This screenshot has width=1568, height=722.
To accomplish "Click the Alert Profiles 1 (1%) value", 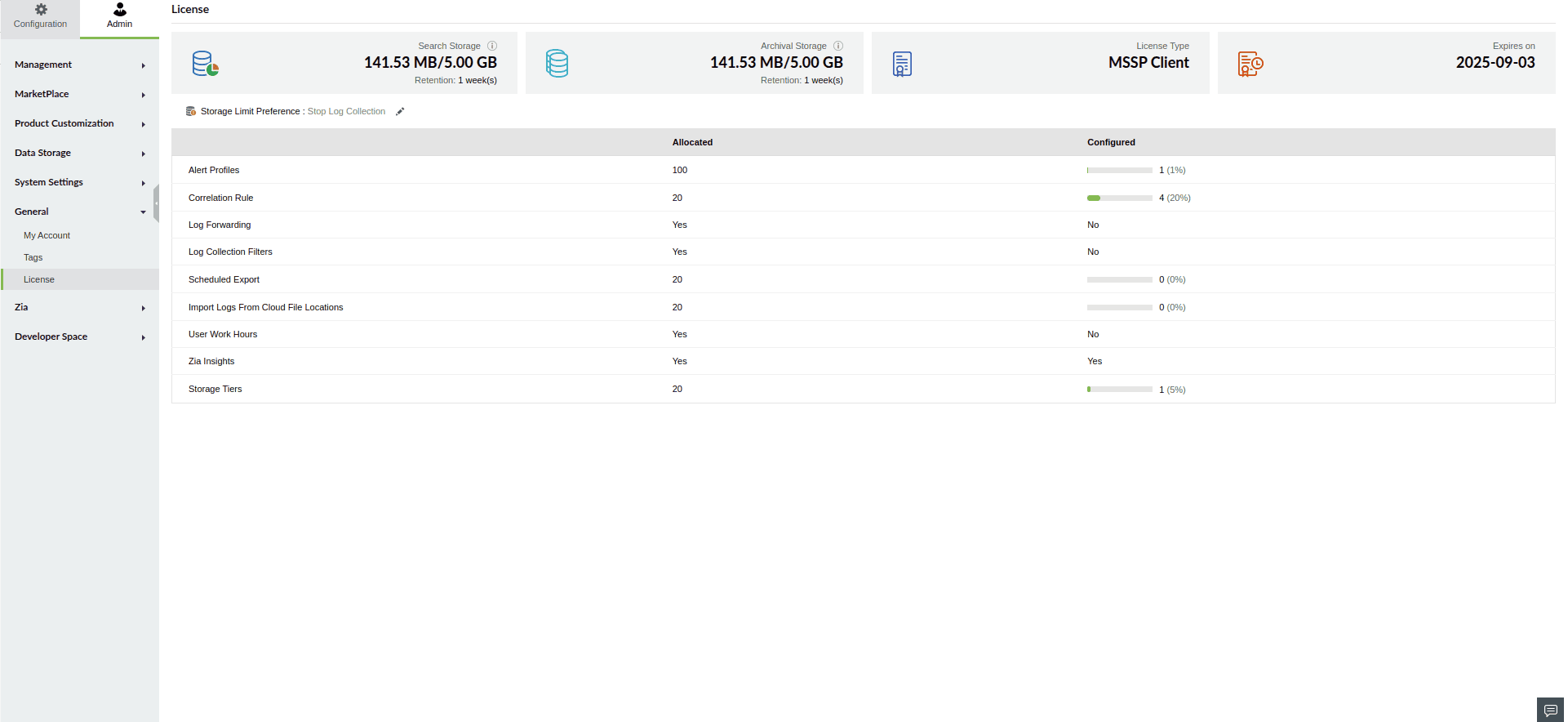I will coord(1172,170).
